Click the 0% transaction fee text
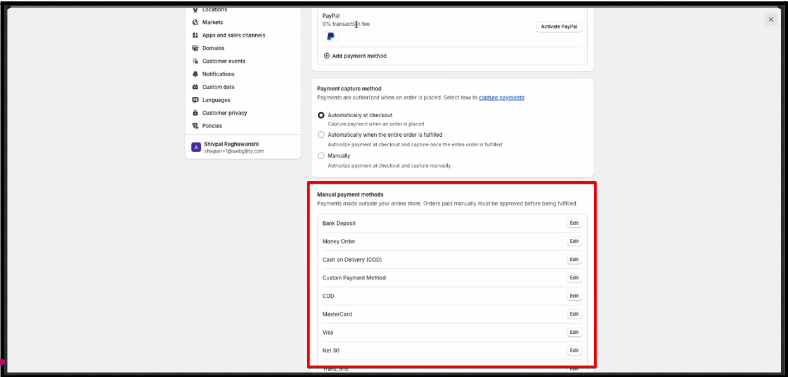 pos(346,24)
